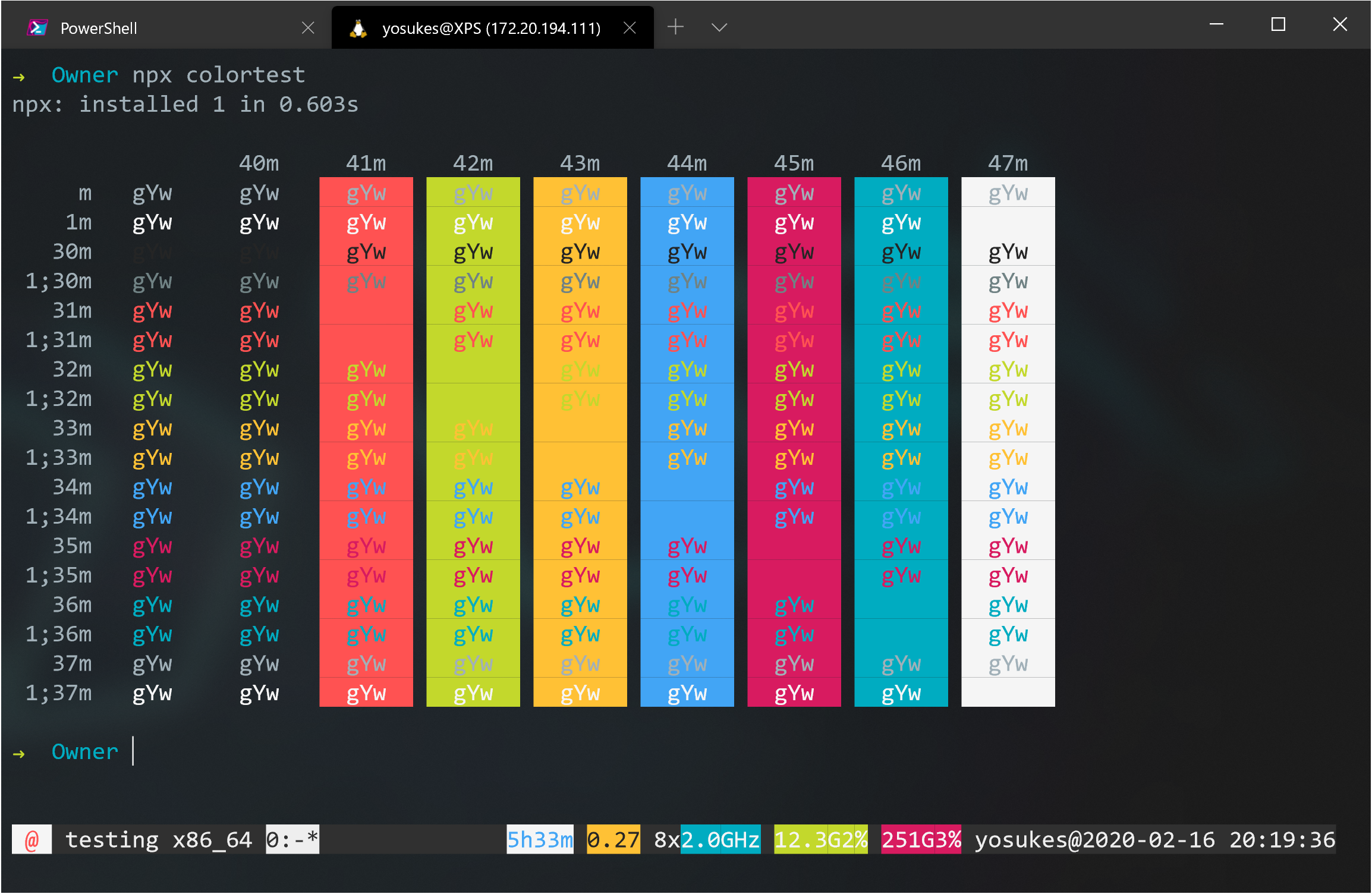Maximize the terminal window

click(1278, 24)
